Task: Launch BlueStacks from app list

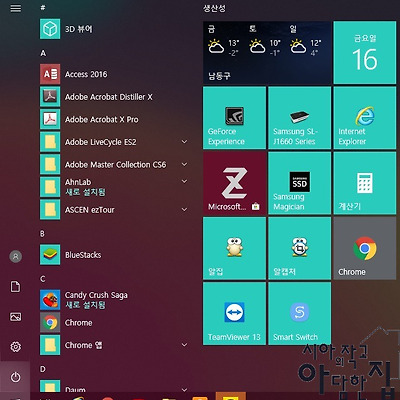Action: pos(113,255)
